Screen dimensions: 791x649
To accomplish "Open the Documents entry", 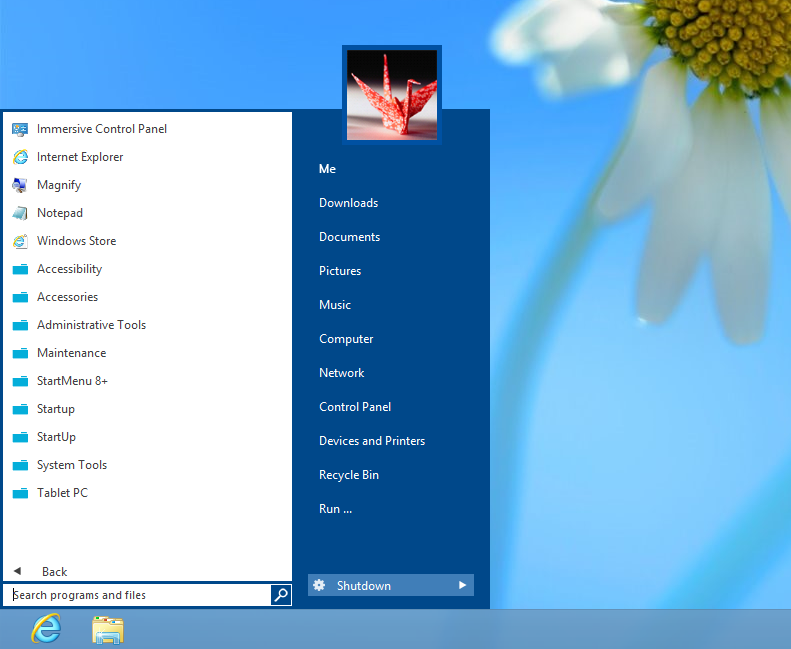I will tap(350, 237).
